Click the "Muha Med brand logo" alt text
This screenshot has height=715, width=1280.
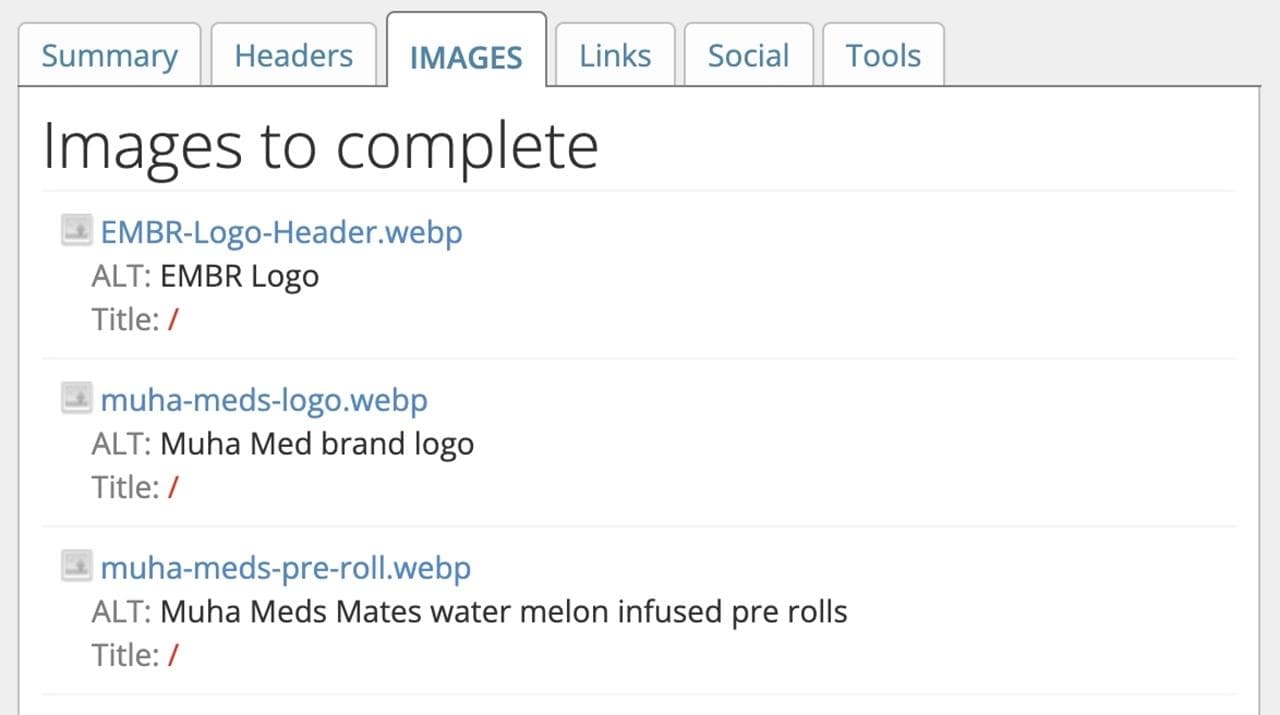click(317, 444)
